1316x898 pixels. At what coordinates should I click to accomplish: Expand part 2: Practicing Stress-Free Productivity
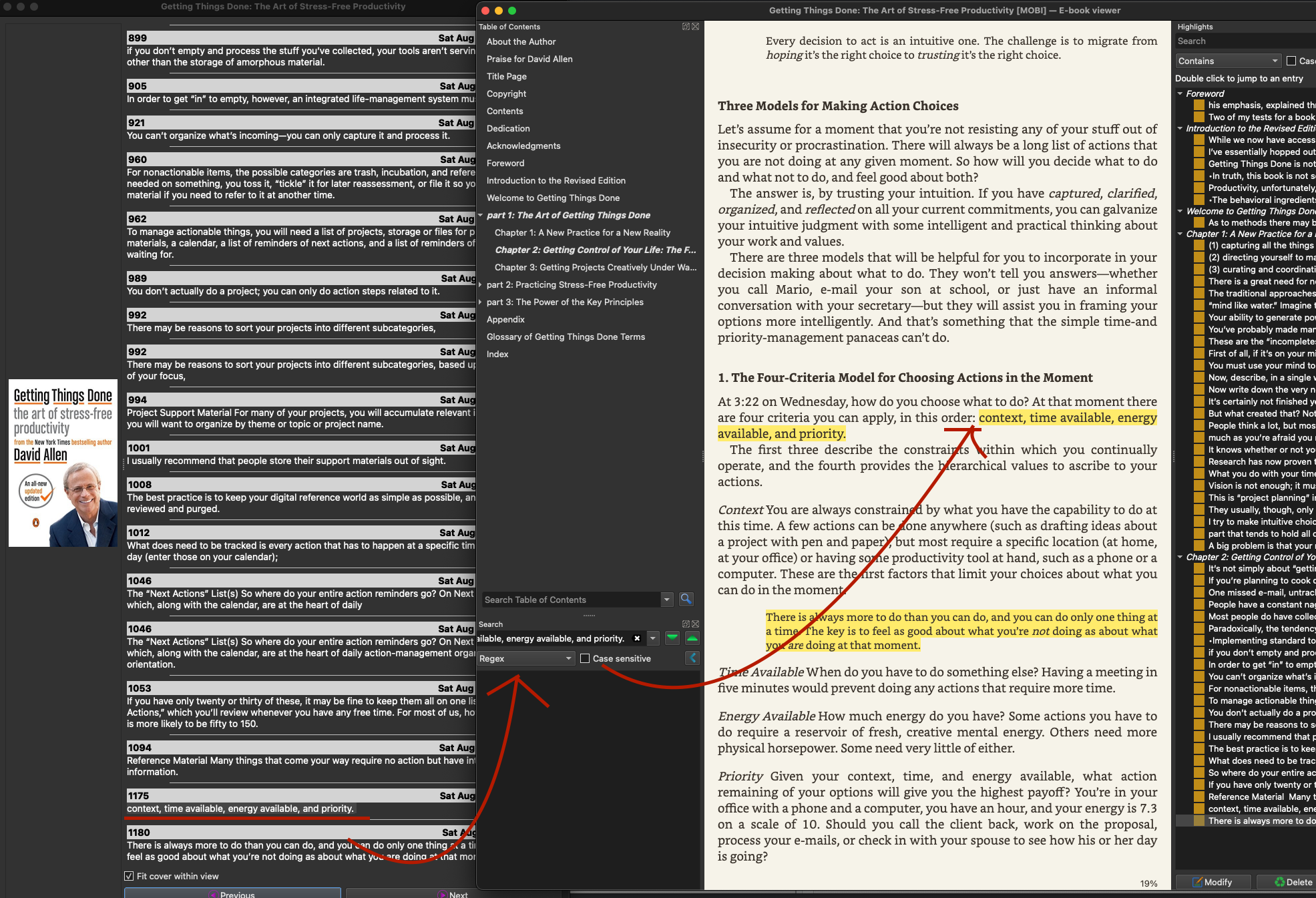(x=481, y=284)
